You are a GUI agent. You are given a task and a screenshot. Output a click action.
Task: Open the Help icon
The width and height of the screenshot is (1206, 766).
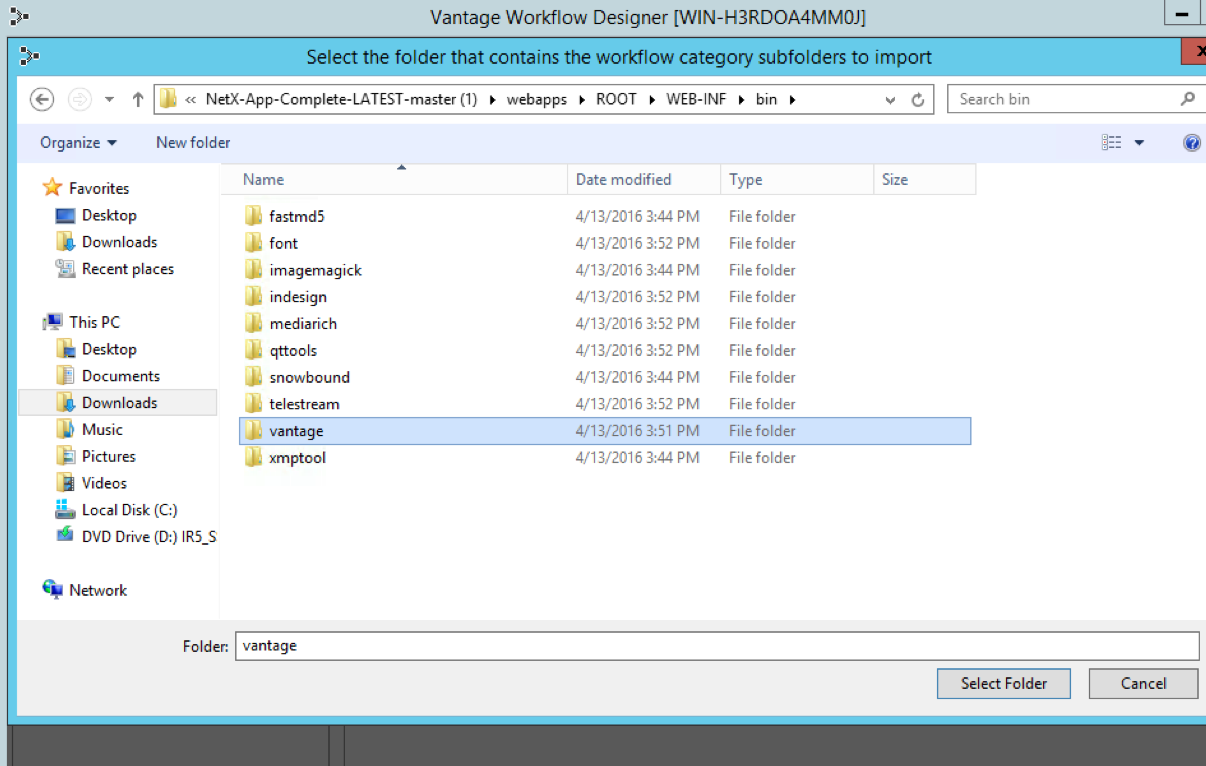pos(1192,143)
